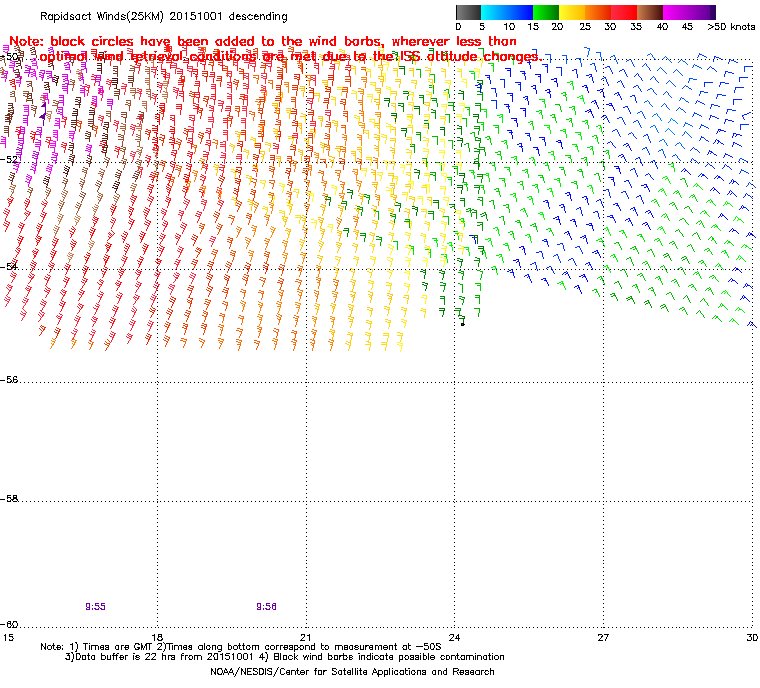Screen dimensions: 760x688
Task: Click the '18' longitude axis label
Action: click(157, 637)
